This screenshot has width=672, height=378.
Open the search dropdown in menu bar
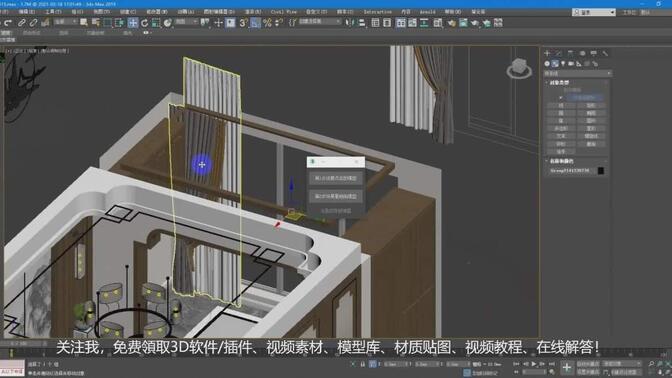(x=594, y=12)
